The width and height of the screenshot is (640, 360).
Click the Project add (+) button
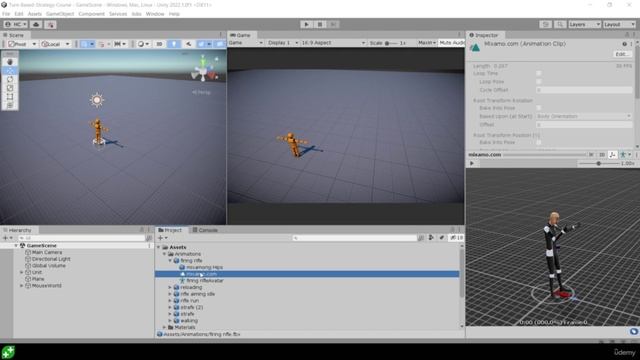pos(162,238)
